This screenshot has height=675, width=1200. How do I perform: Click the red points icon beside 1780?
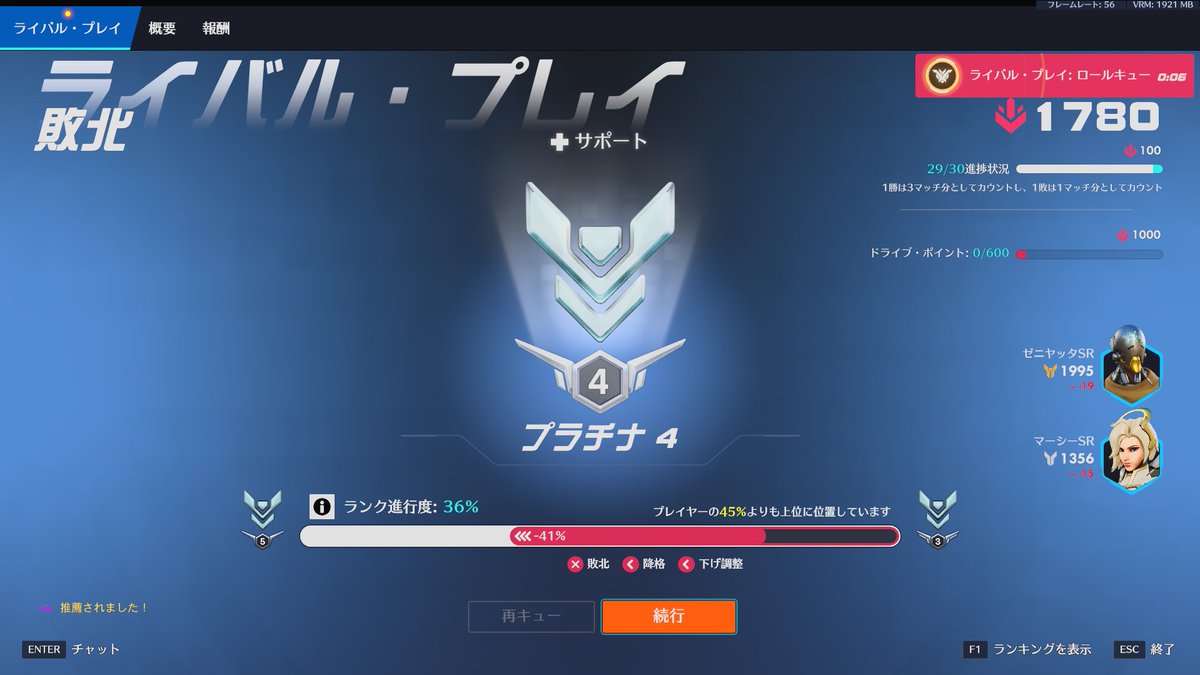(1011, 118)
